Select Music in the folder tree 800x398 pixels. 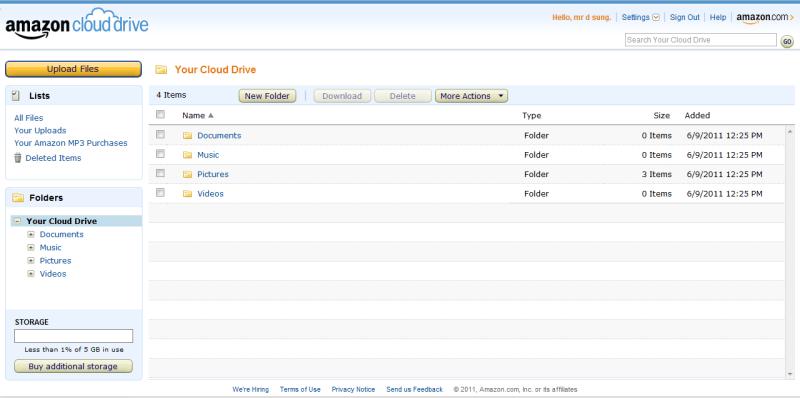tap(51, 248)
